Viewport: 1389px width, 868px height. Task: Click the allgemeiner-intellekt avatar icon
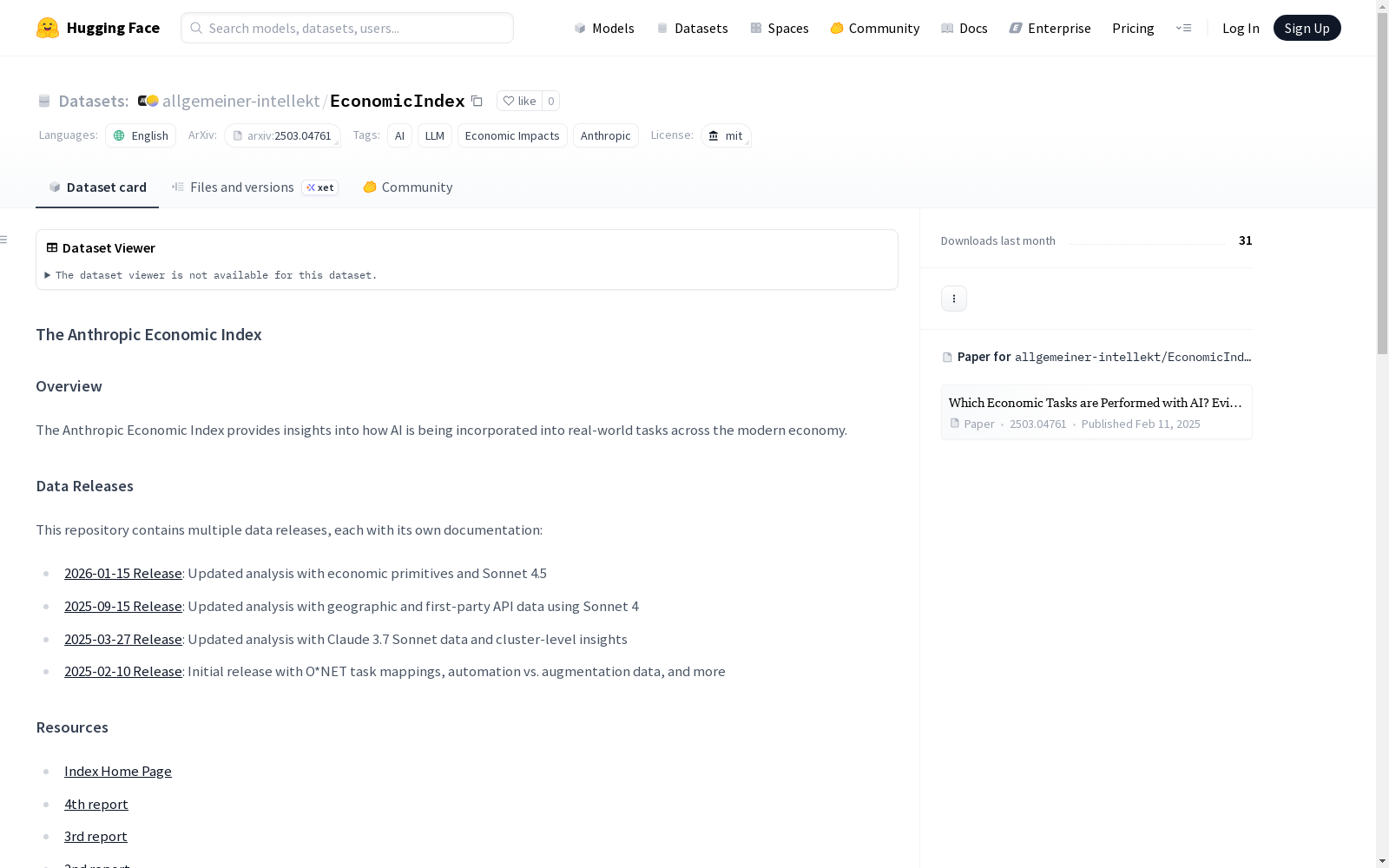click(x=148, y=101)
